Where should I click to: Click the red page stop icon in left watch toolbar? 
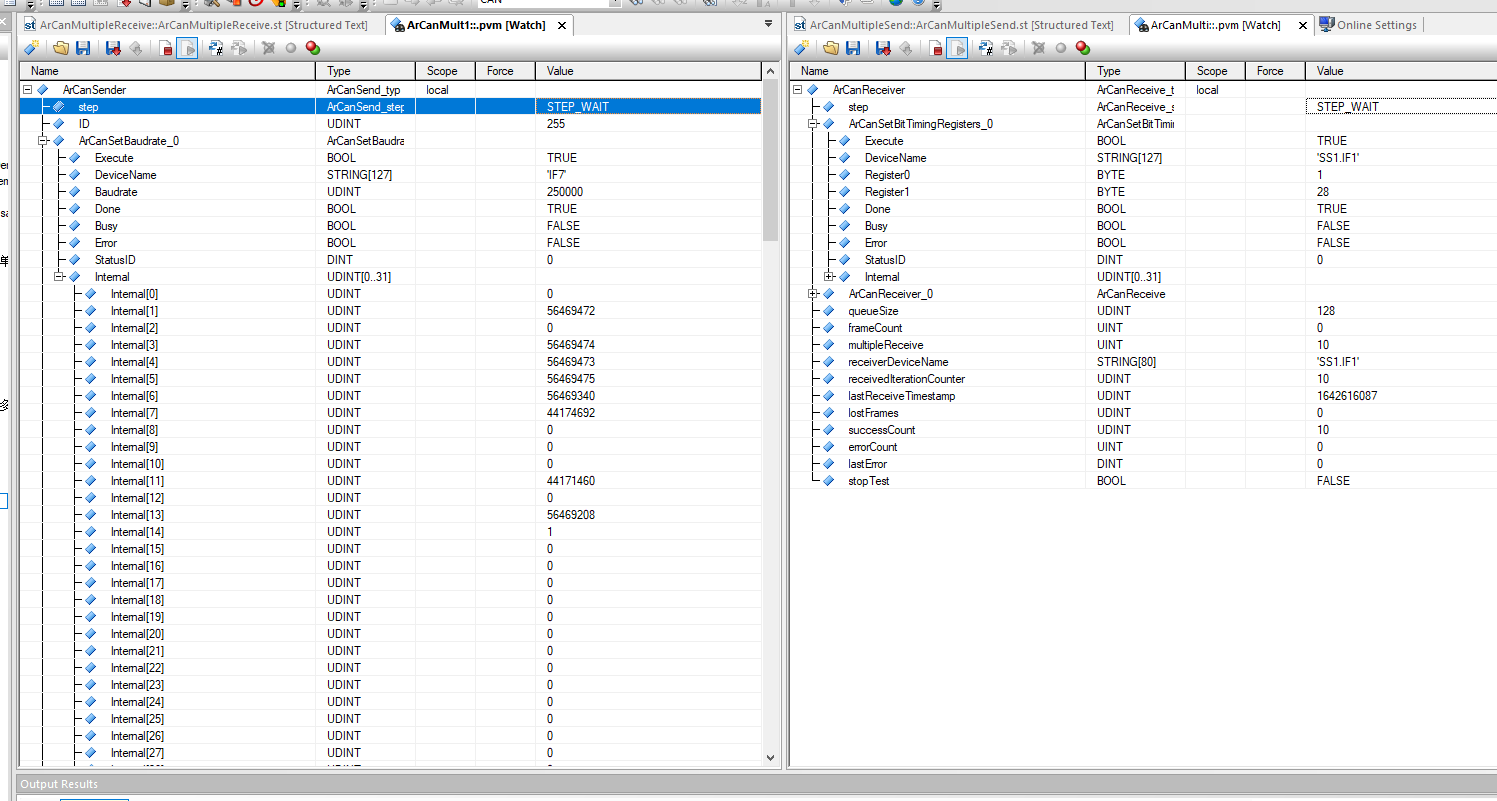tap(165, 47)
